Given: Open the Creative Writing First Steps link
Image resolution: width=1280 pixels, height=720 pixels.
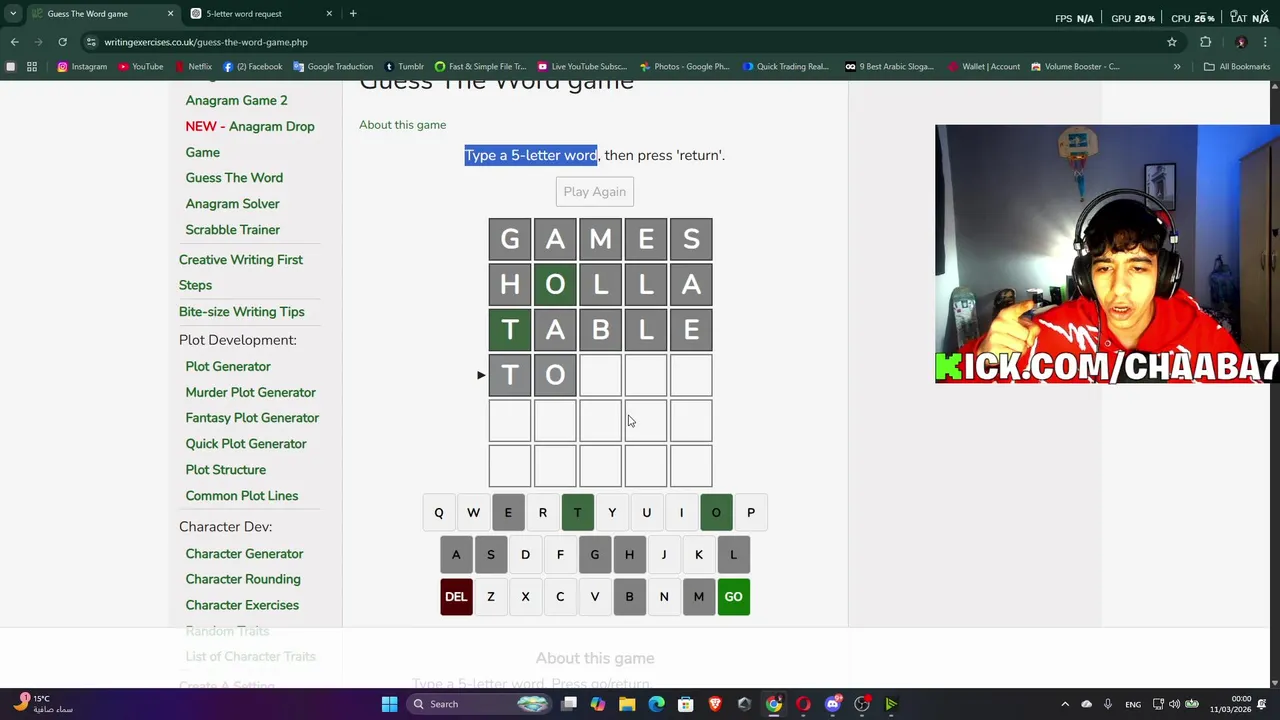Looking at the screenshot, I should (x=240, y=272).
